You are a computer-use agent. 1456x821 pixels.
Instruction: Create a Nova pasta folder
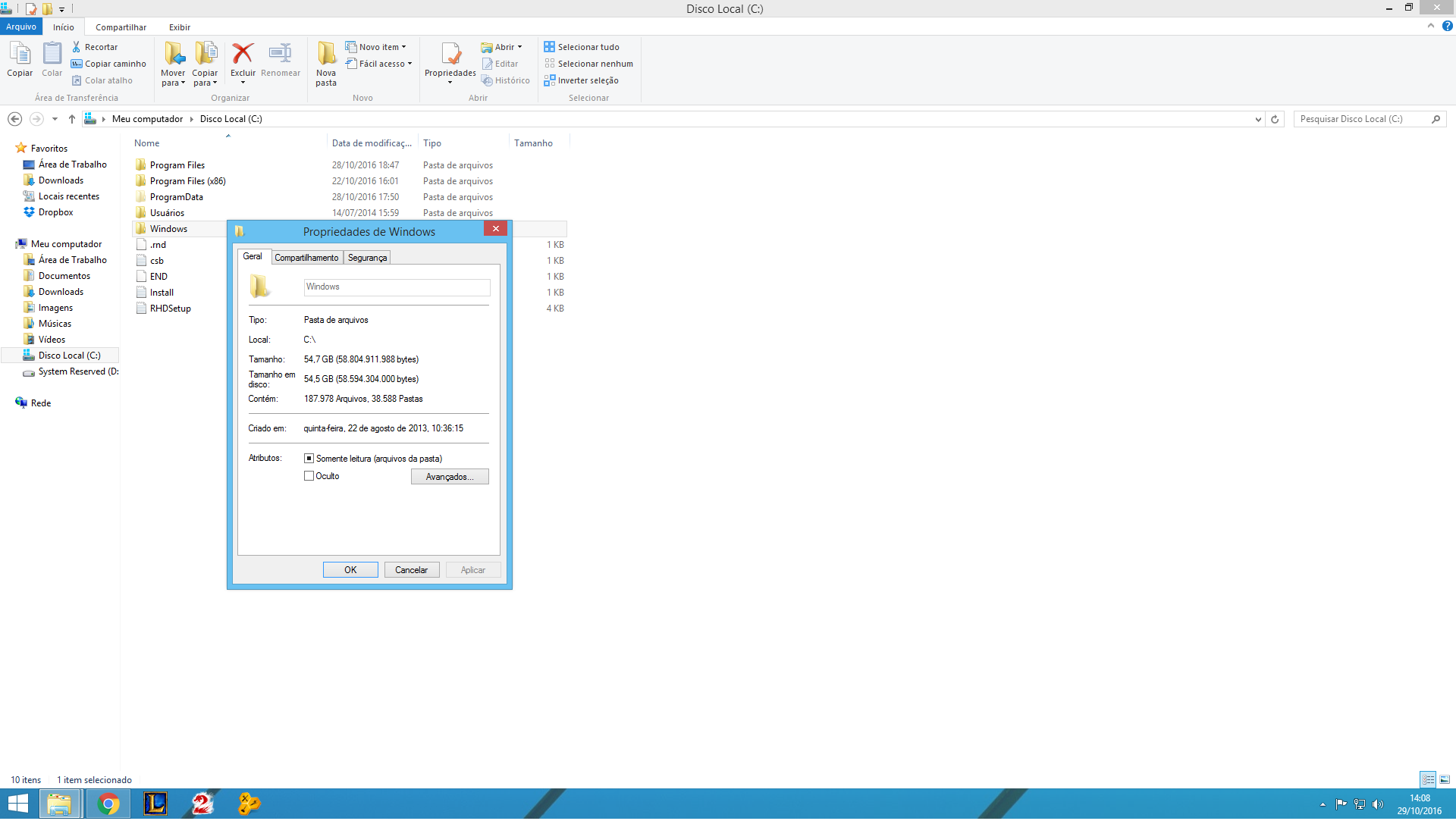[326, 64]
